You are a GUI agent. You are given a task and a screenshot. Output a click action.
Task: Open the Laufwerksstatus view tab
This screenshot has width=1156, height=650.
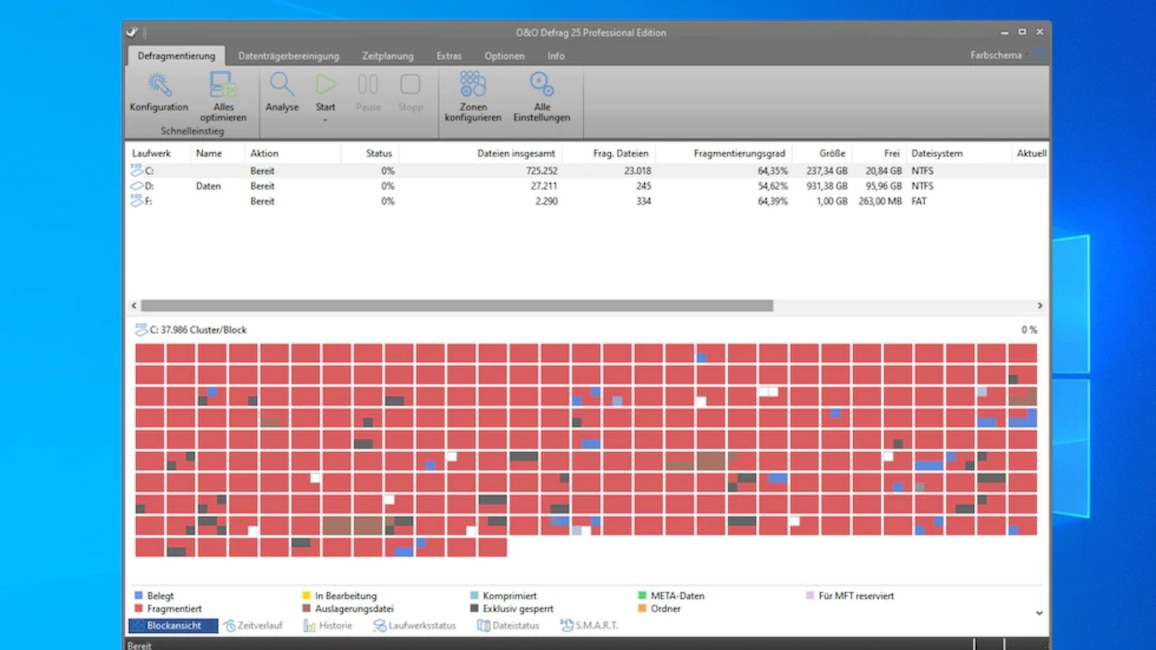(x=414, y=626)
